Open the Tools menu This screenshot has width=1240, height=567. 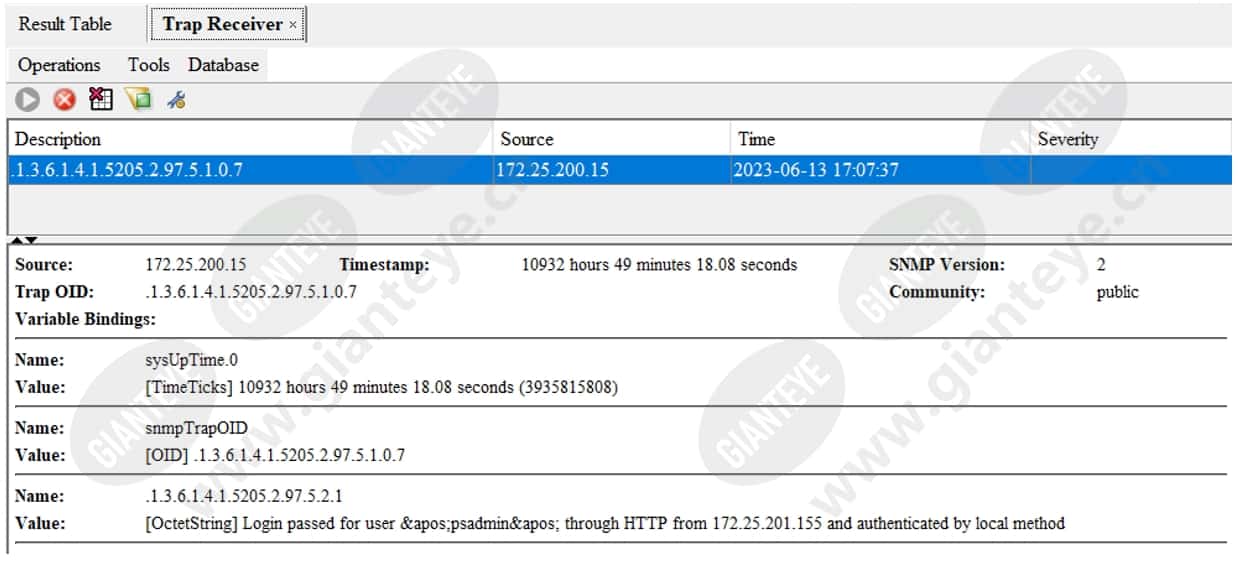[148, 65]
